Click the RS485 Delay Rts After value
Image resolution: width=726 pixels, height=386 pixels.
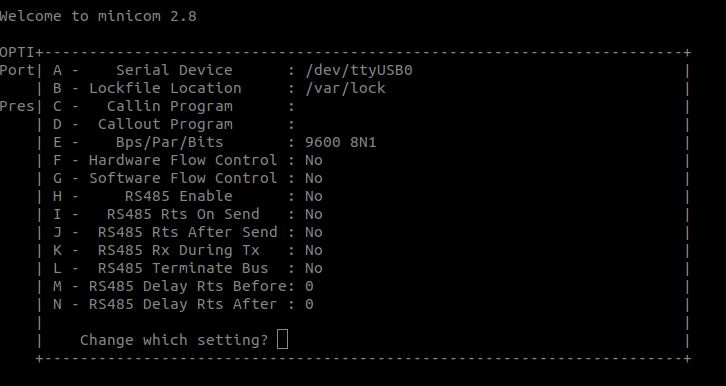(309, 305)
